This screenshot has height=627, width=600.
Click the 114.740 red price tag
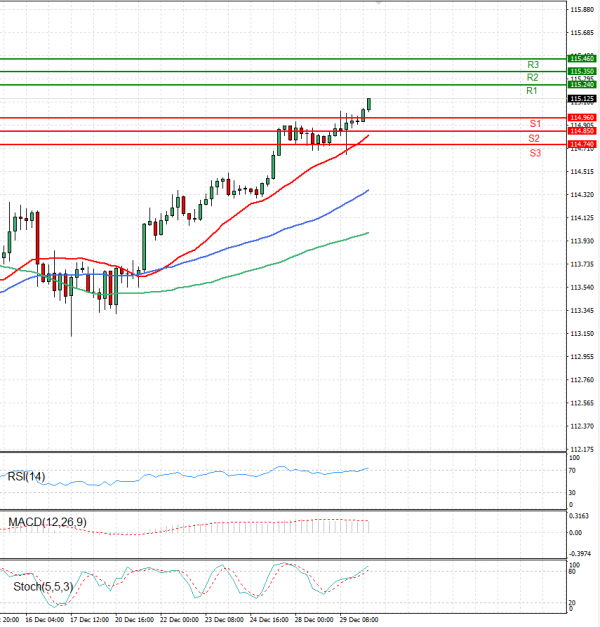point(582,144)
